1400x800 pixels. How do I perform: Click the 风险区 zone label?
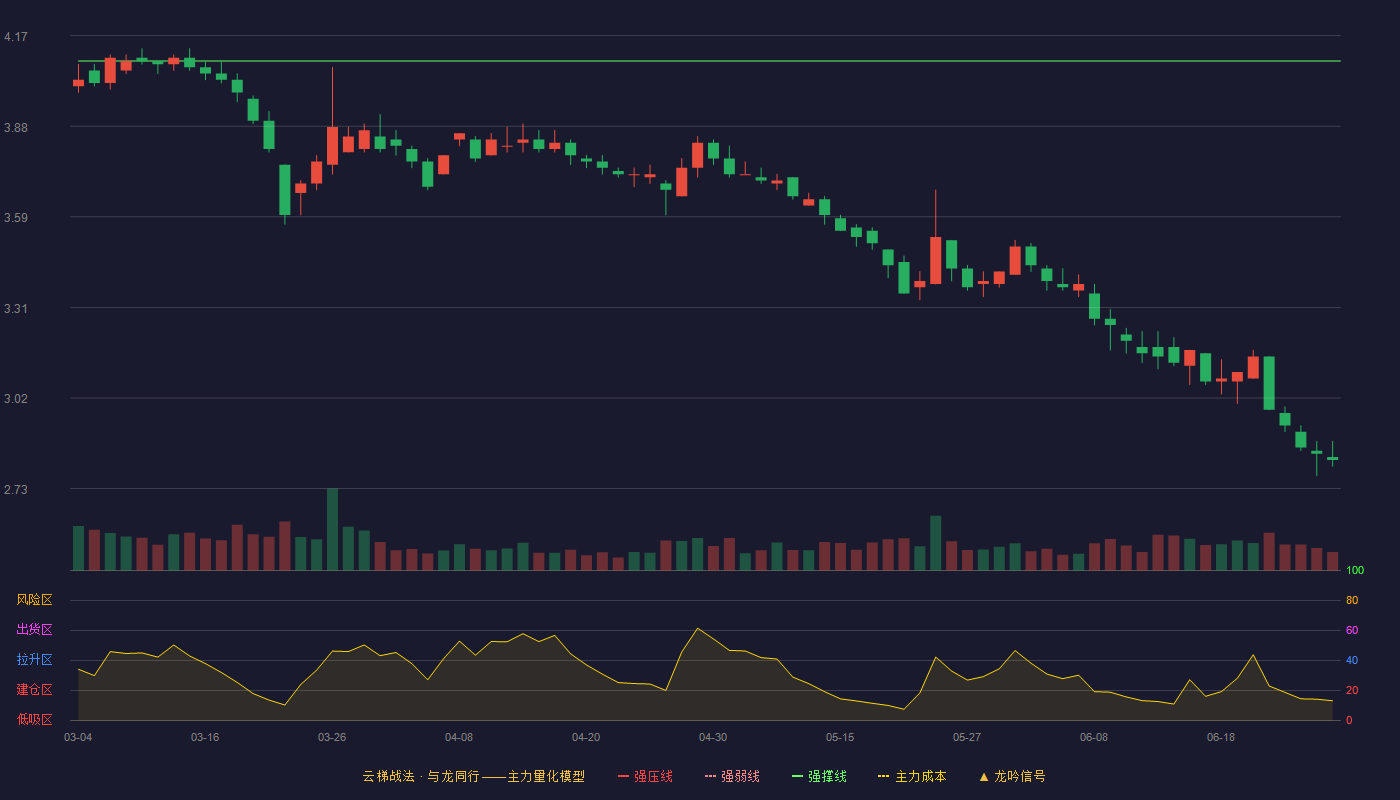pos(34,600)
